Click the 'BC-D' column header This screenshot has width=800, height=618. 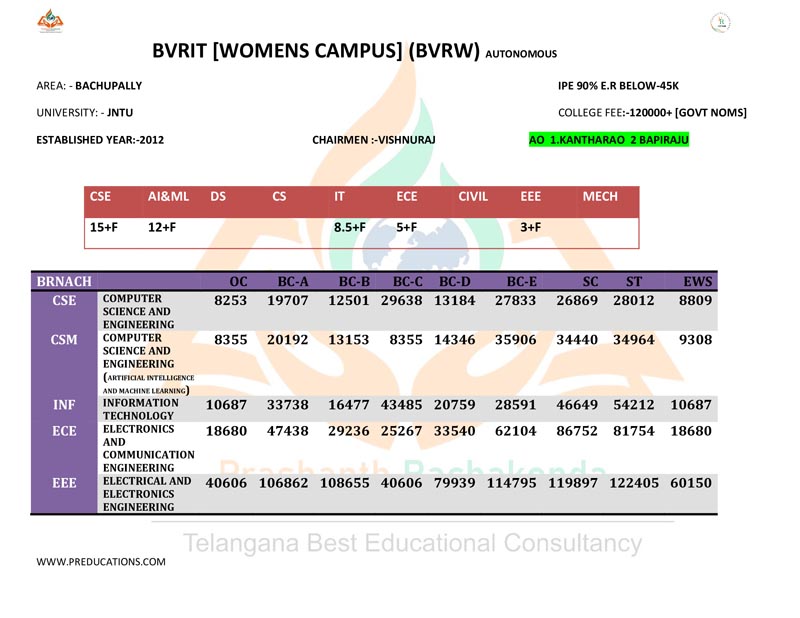click(455, 282)
